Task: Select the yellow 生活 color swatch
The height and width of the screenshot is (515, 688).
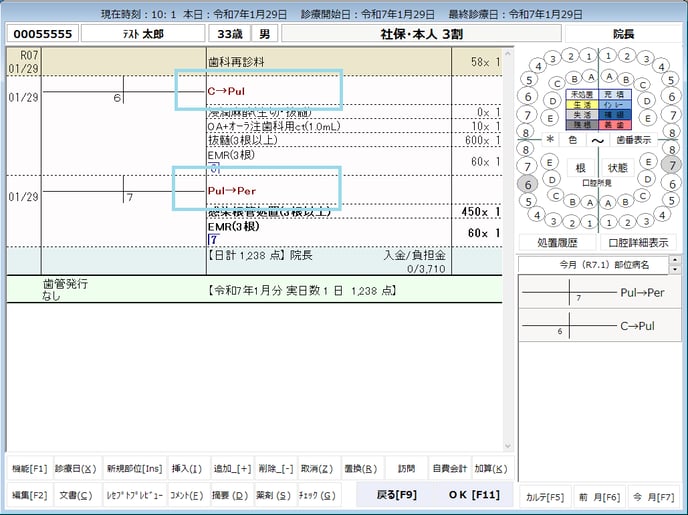Action: 580,104
